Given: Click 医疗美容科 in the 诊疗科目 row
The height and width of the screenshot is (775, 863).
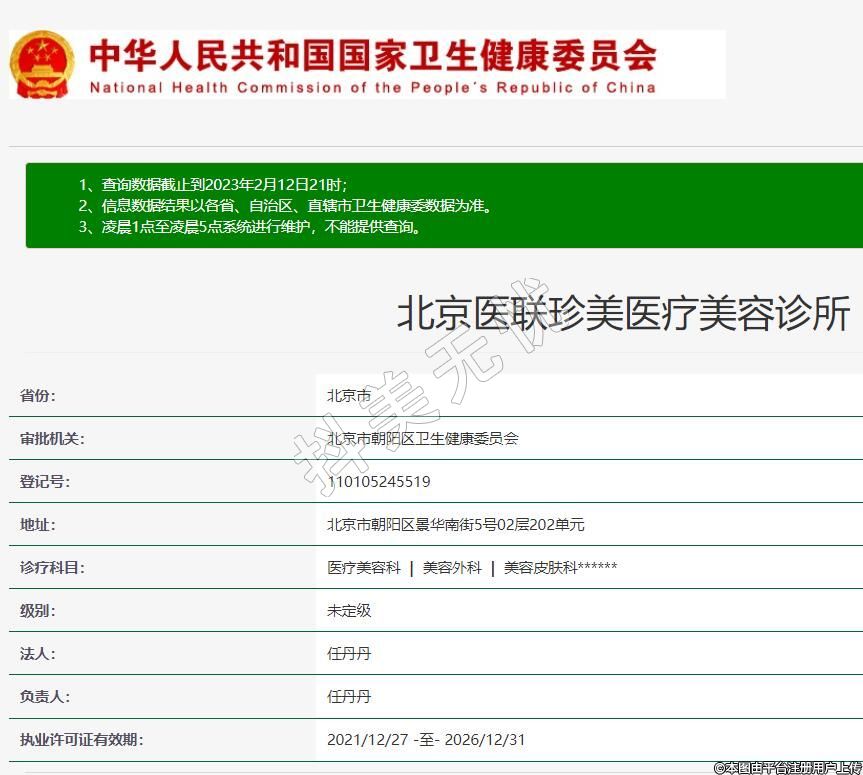Looking at the screenshot, I should click(x=364, y=567).
